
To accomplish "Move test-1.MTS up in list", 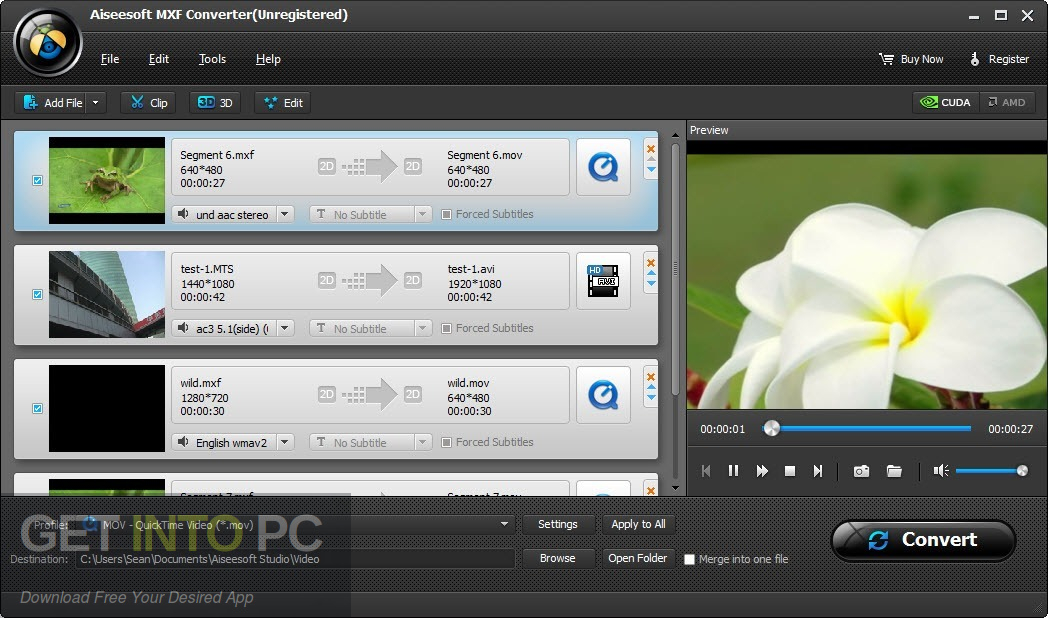I will [x=650, y=274].
